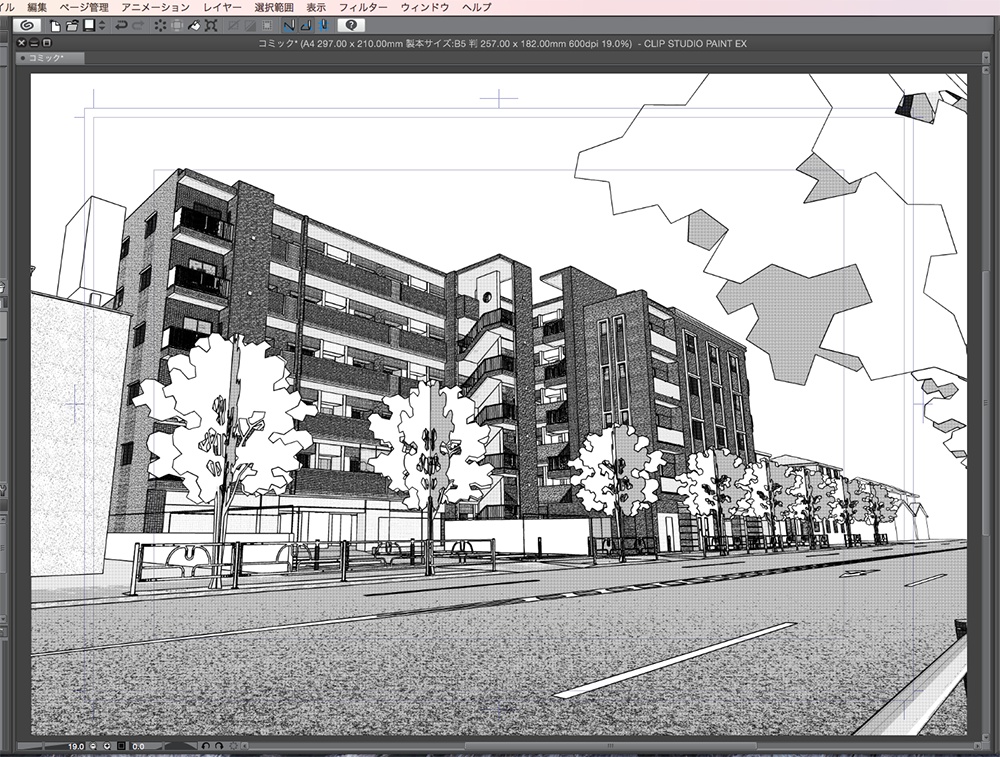Click the rotation angle value field showing 0.0
This screenshot has width=1000, height=757.
(x=139, y=745)
